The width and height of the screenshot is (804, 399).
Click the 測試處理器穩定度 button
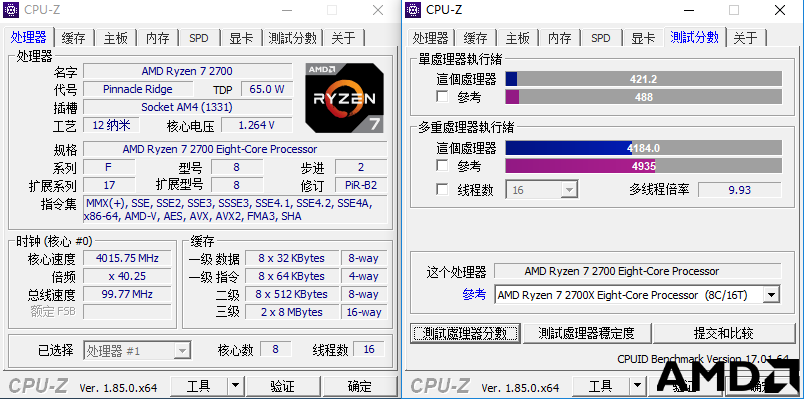pyautogui.click(x=587, y=333)
